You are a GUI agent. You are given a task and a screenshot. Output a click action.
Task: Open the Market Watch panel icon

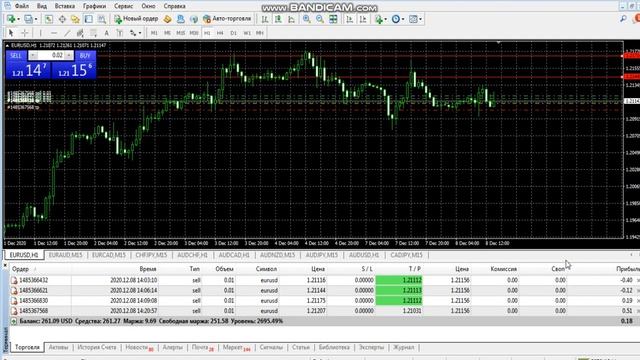click(49, 19)
